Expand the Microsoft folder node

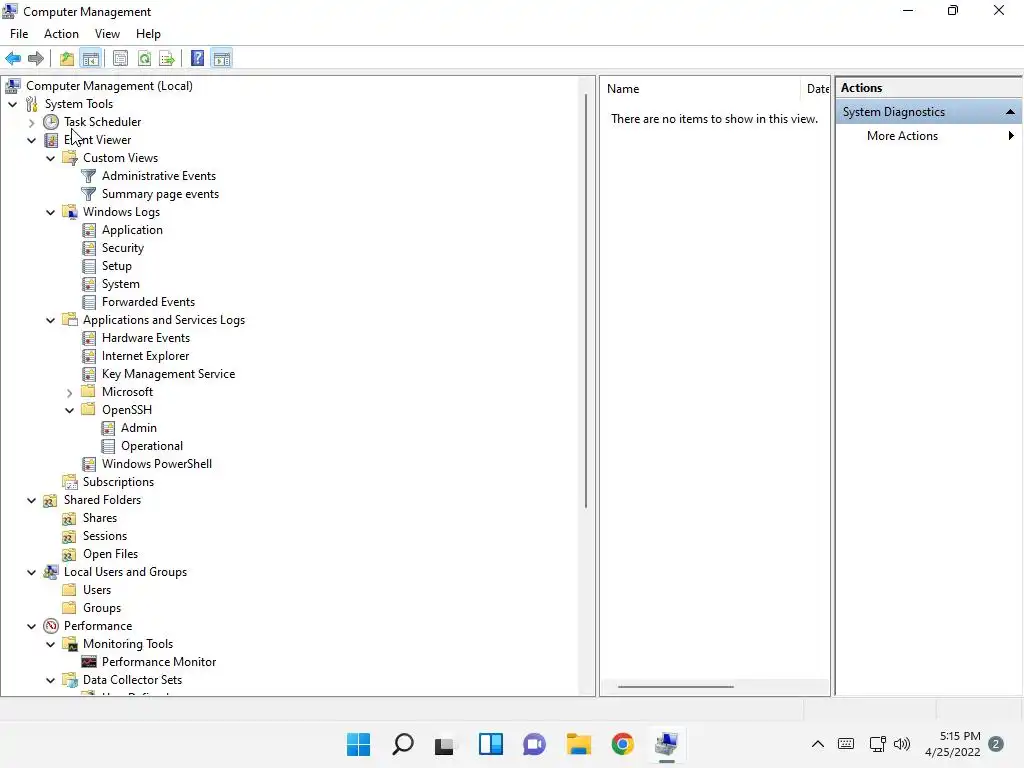tap(69, 392)
